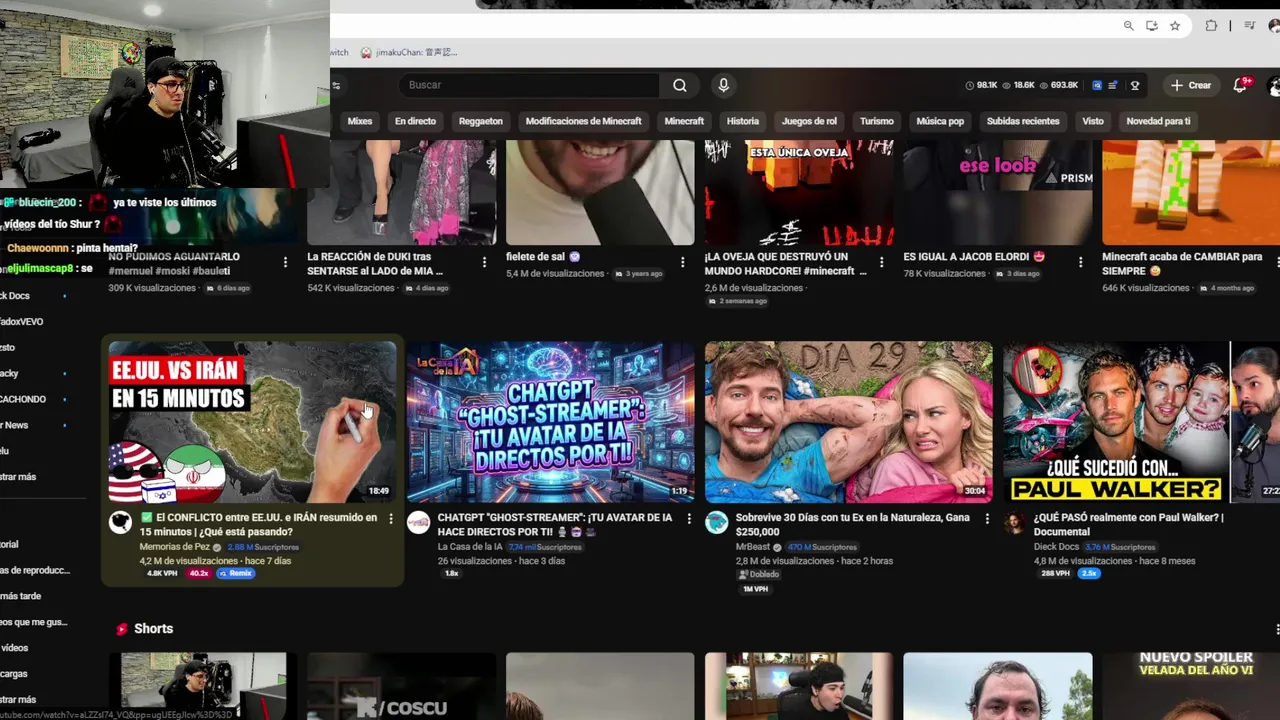
Task: Click the Doblado label under MrBeast video
Action: pyautogui.click(x=758, y=575)
